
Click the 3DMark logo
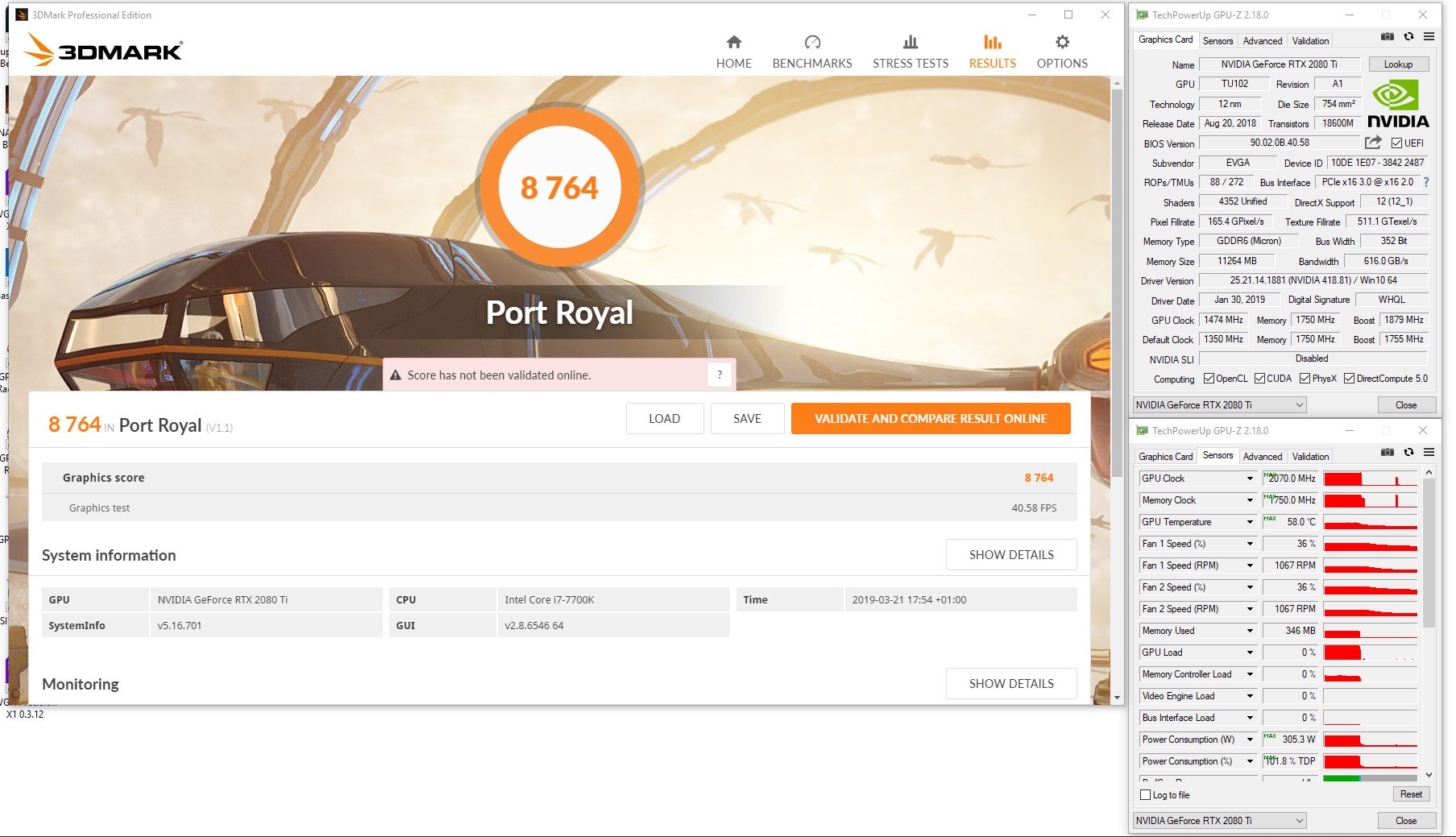pos(103,50)
